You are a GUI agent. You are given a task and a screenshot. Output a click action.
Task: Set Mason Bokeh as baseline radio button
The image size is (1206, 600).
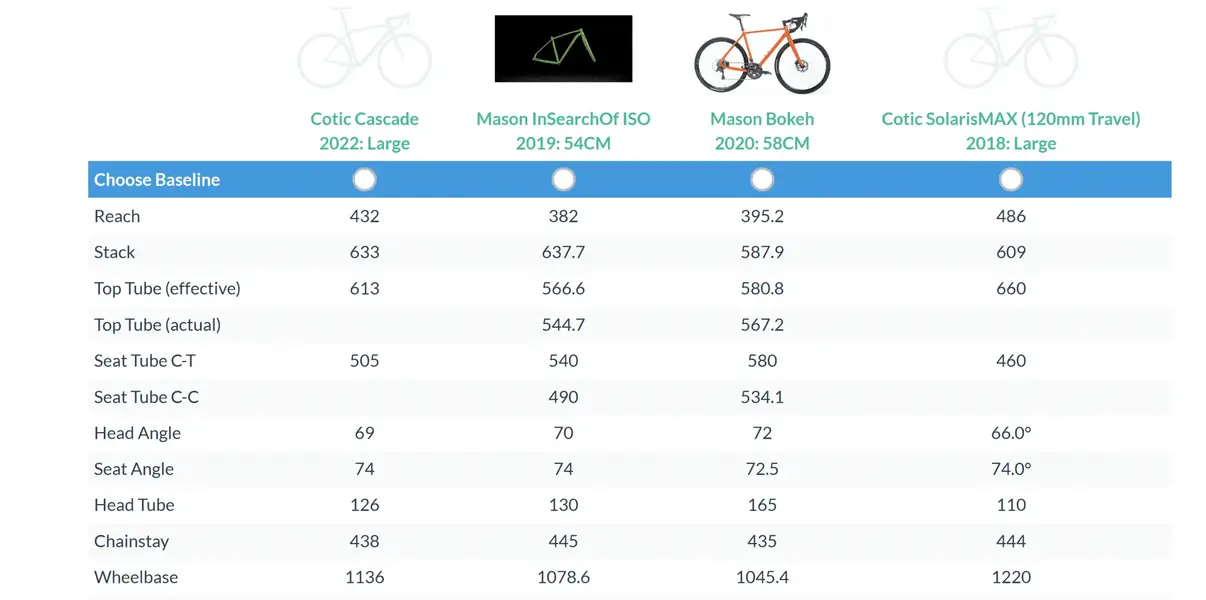pyautogui.click(x=762, y=179)
